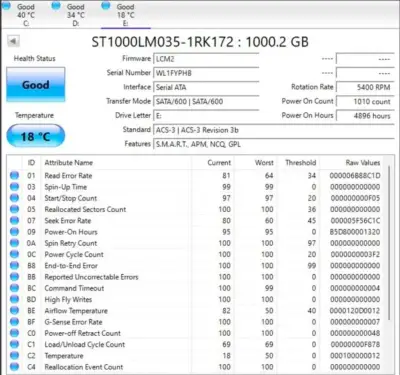Viewport: 400px width, 375px height.
Task: Click the Features field S.M.A.R.T., APM, NCQ, GPL
Action: 274,145
